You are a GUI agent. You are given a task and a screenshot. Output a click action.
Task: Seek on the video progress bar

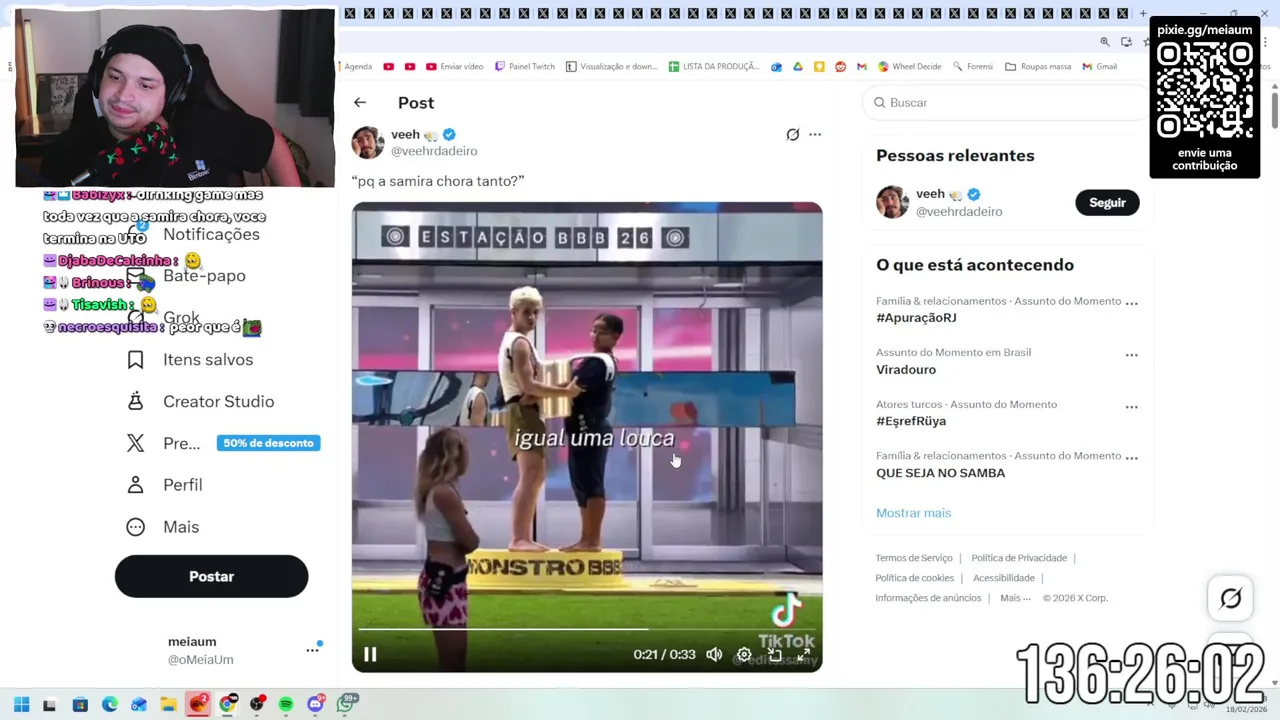click(587, 630)
